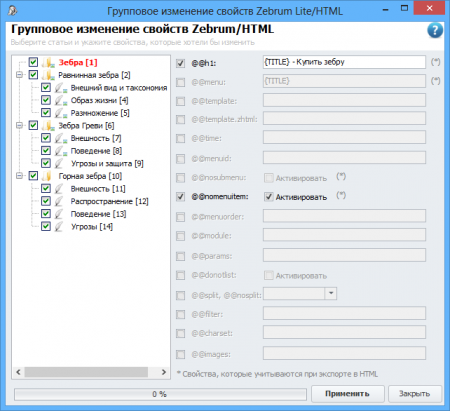Uncheck the Равнинная зебра [2] checkbox
Screen dimensions: 450x411
point(33,75)
